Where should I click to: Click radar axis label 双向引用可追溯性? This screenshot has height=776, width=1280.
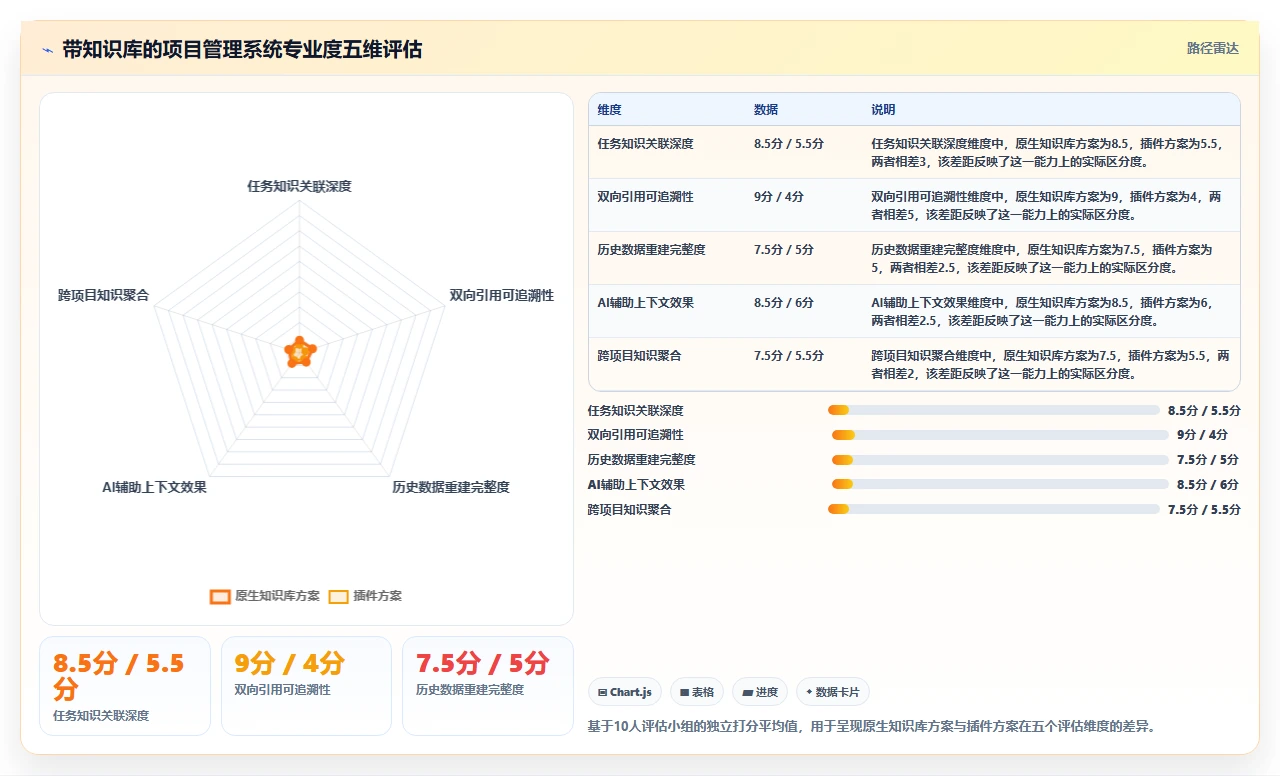click(501, 295)
